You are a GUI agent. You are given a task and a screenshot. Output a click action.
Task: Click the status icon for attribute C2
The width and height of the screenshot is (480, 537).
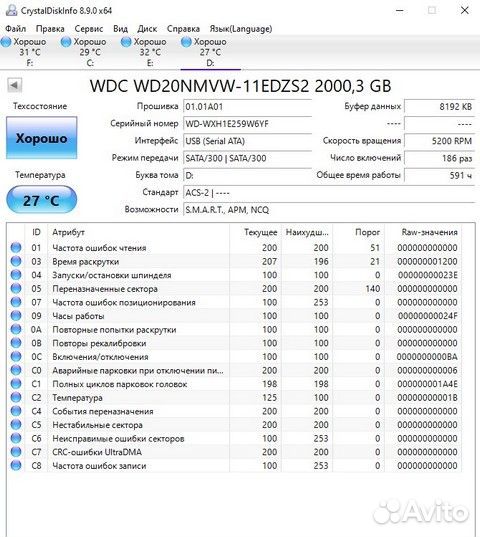pyautogui.click(x=16, y=397)
